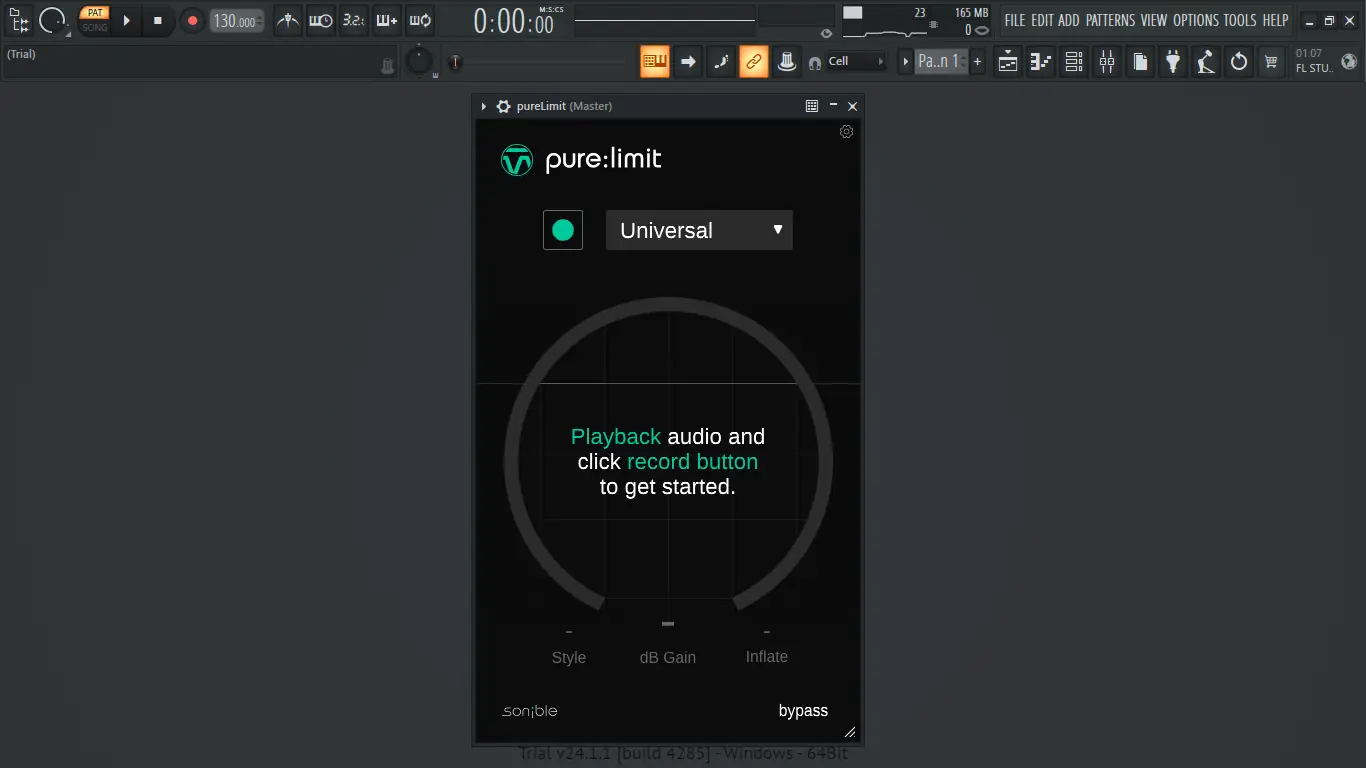Screen dimensions: 1366x768
Task: Click the green record circle in pure:limit
Action: (562, 230)
